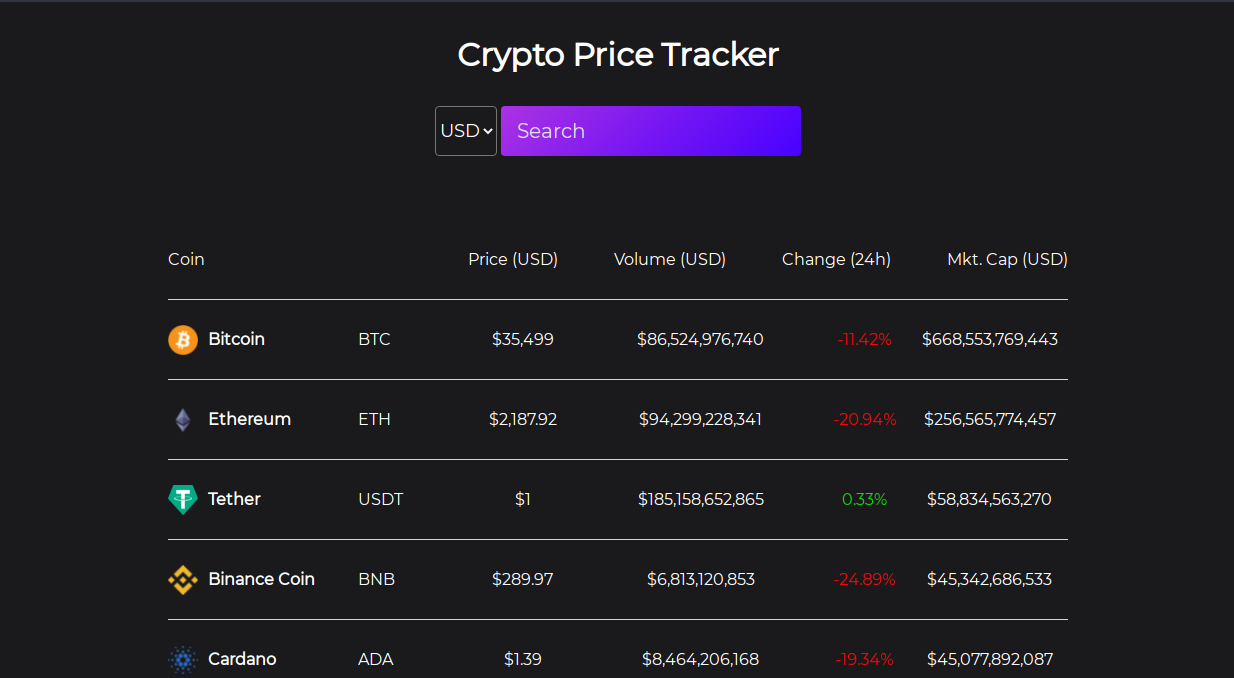Sort by the Change (24h) column header

[836, 259]
